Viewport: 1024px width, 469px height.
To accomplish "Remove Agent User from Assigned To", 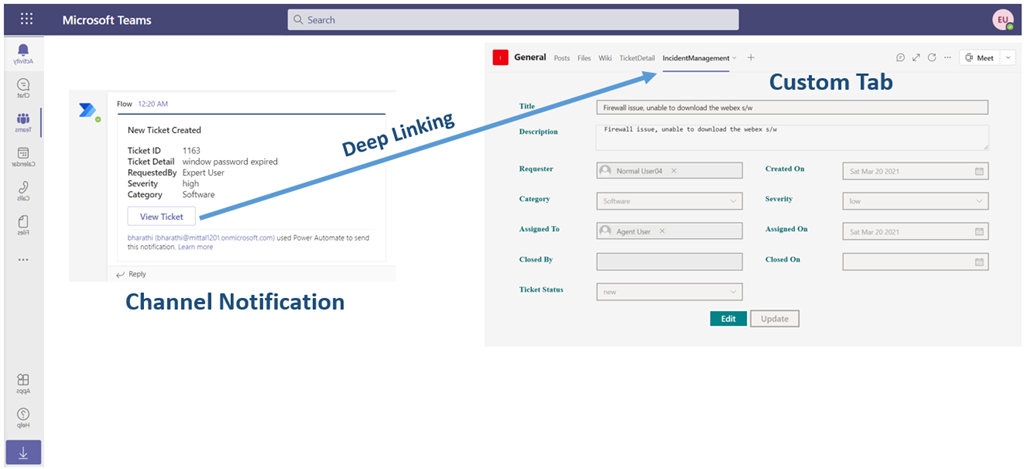I will 662,231.
